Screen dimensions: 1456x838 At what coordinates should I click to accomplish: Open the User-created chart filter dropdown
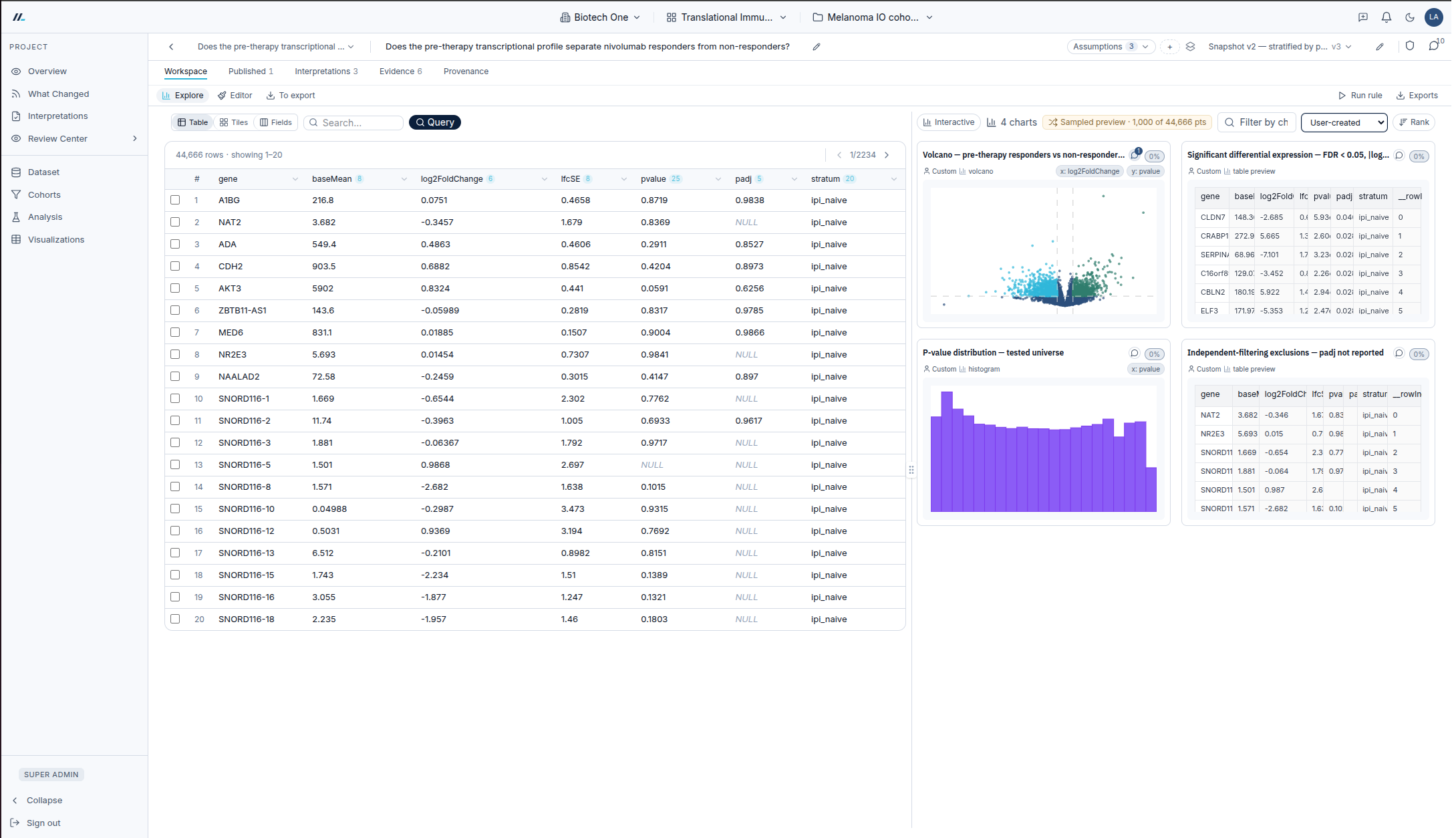[x=1344, y=122]
